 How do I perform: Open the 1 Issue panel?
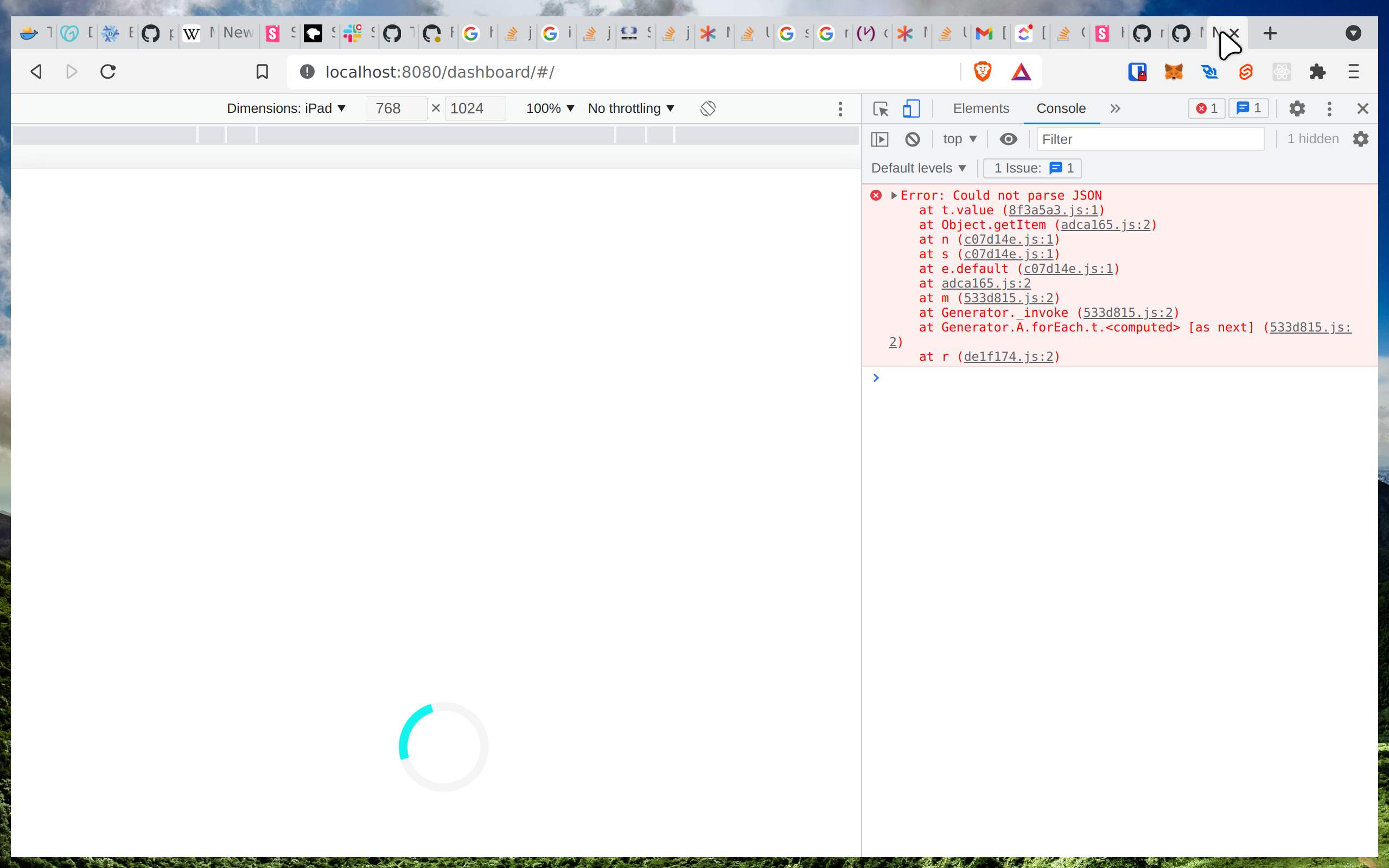[x=1031, y=168]
